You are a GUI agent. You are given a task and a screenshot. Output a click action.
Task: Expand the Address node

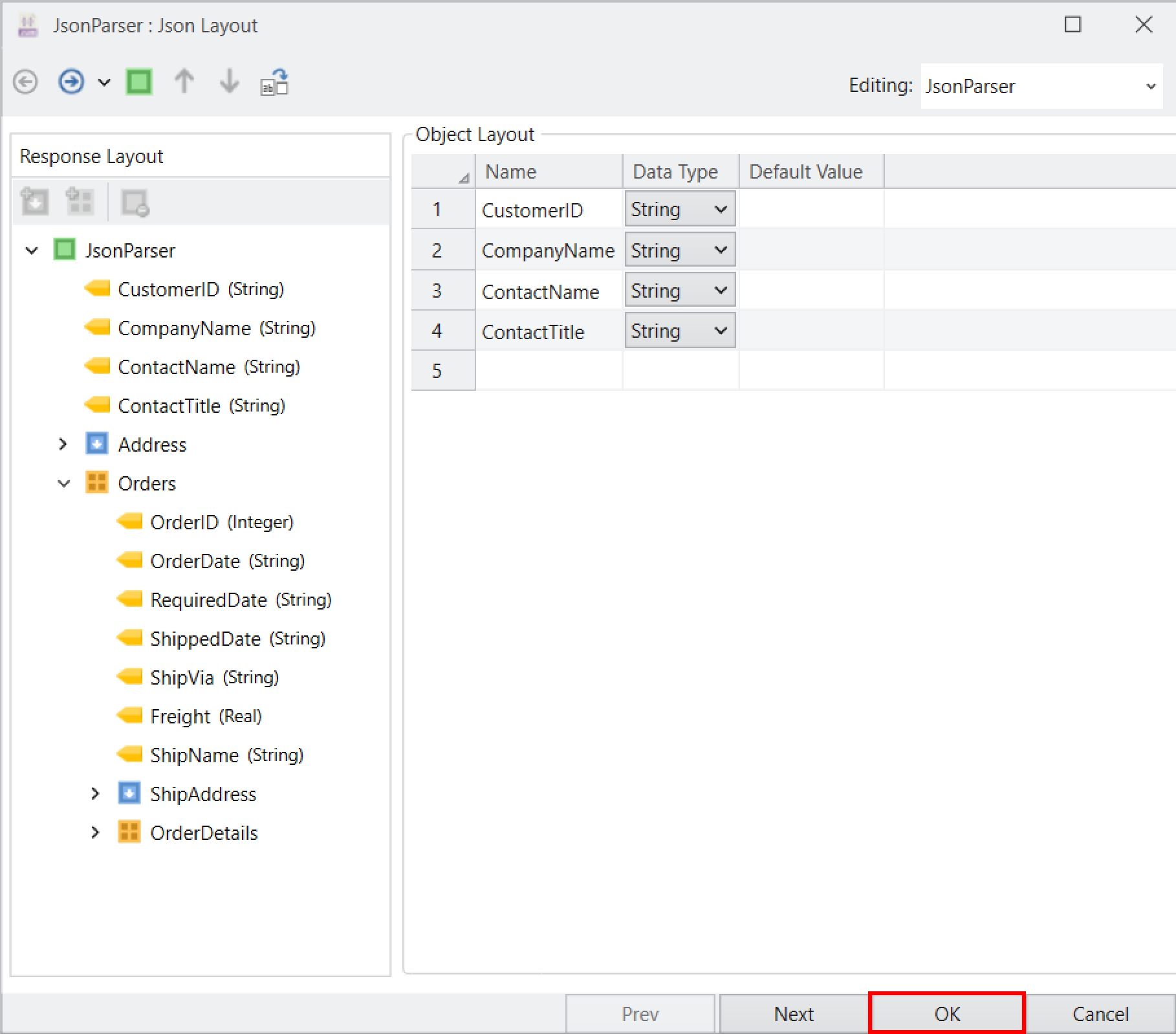63,445
